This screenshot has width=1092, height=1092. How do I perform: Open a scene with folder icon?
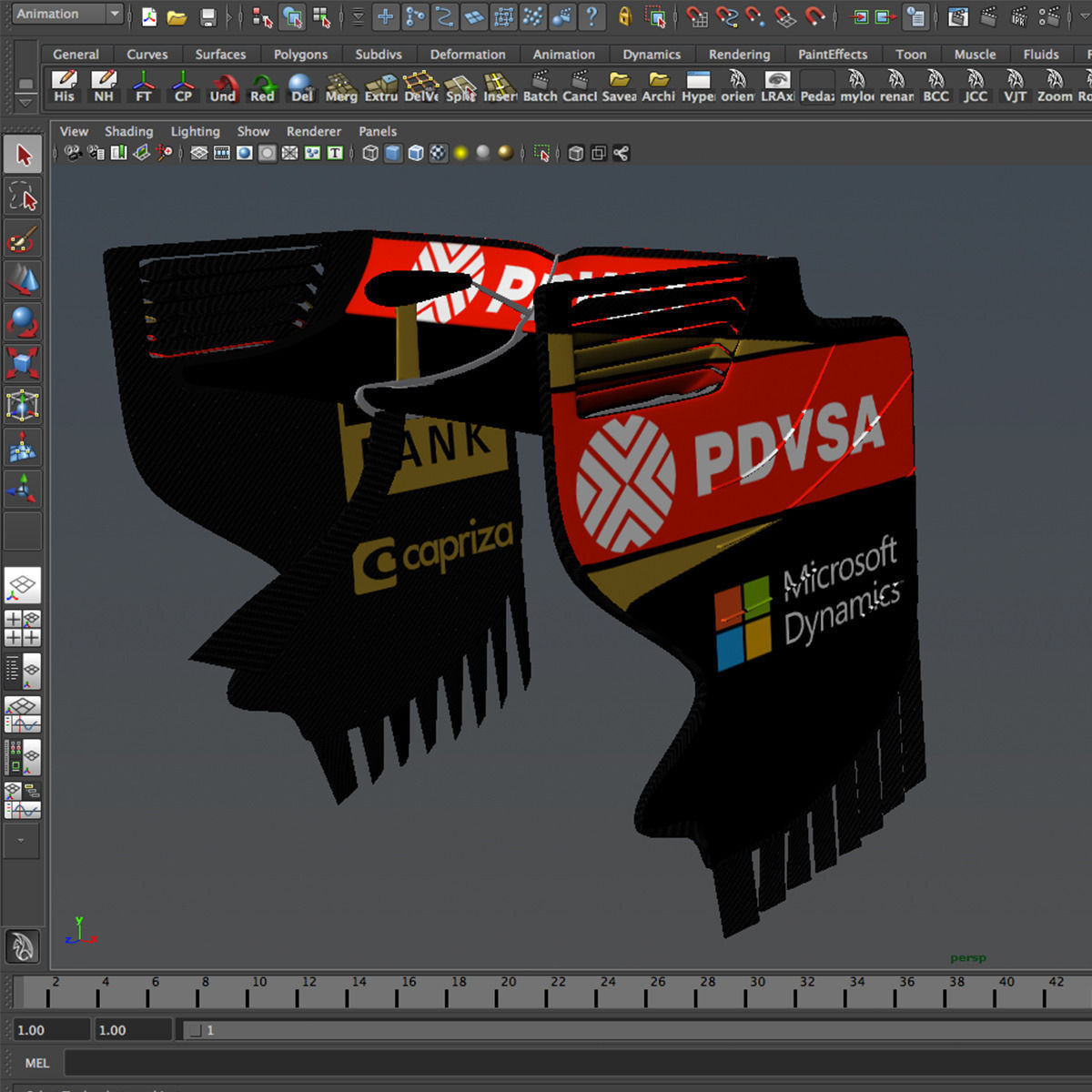tap(177, 16)
